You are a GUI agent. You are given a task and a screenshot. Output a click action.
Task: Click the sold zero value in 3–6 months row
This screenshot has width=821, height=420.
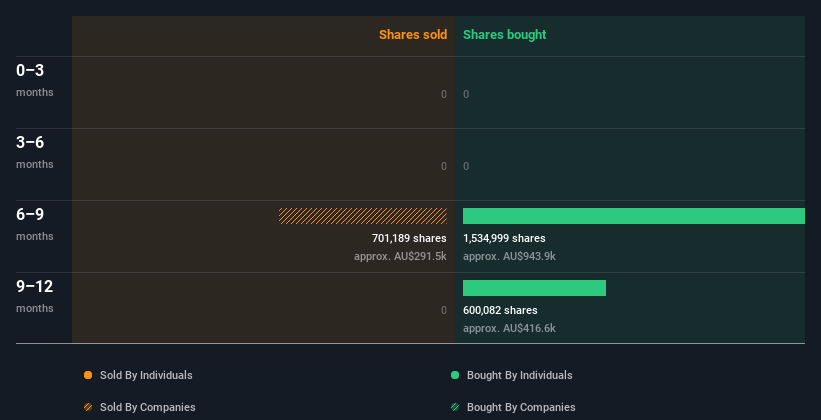[x=444, y=166]
